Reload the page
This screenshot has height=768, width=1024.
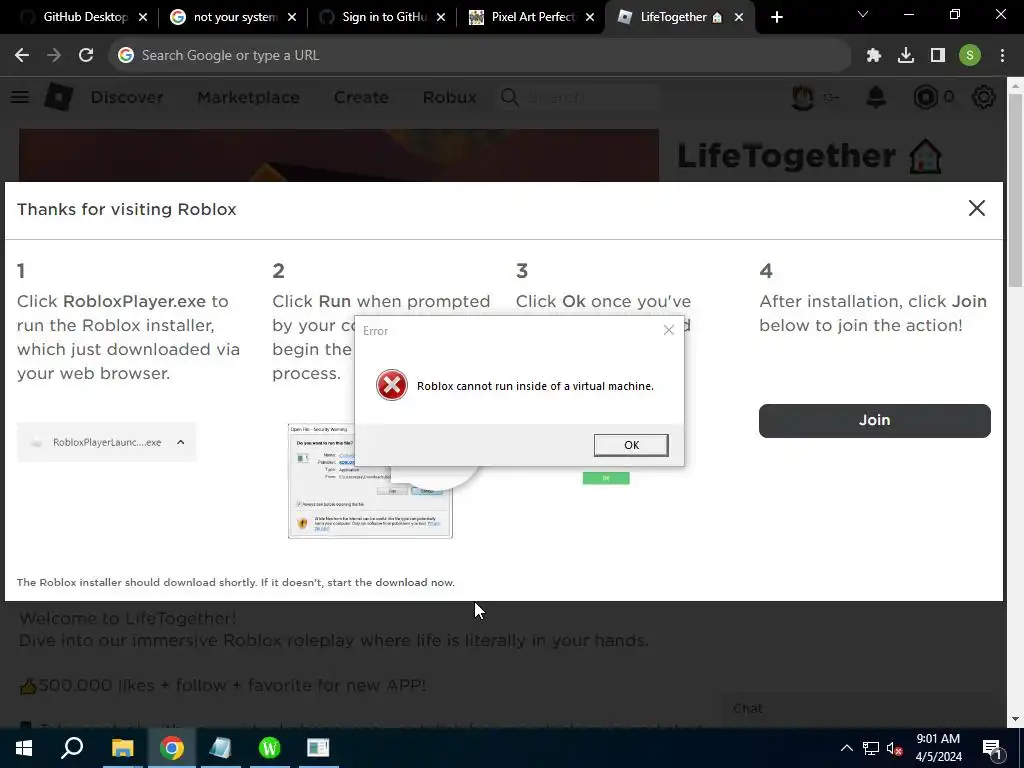[86, 56]
